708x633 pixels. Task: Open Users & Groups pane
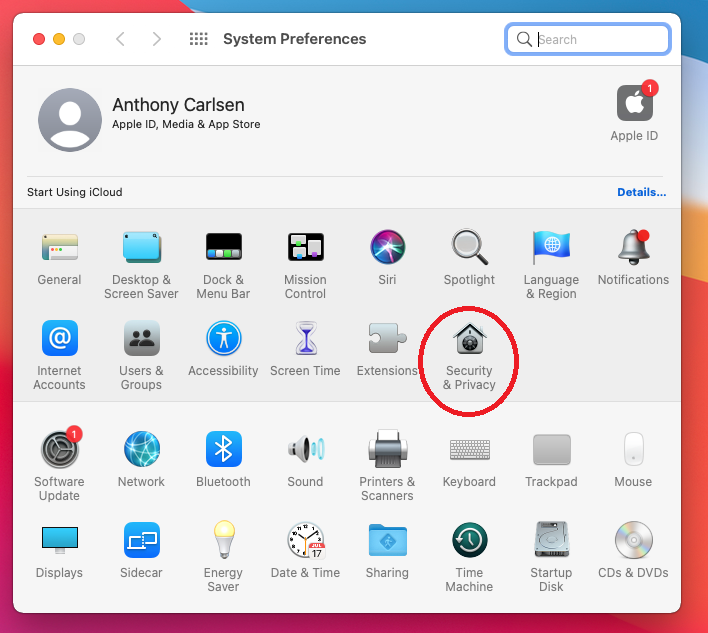[142, 338]
